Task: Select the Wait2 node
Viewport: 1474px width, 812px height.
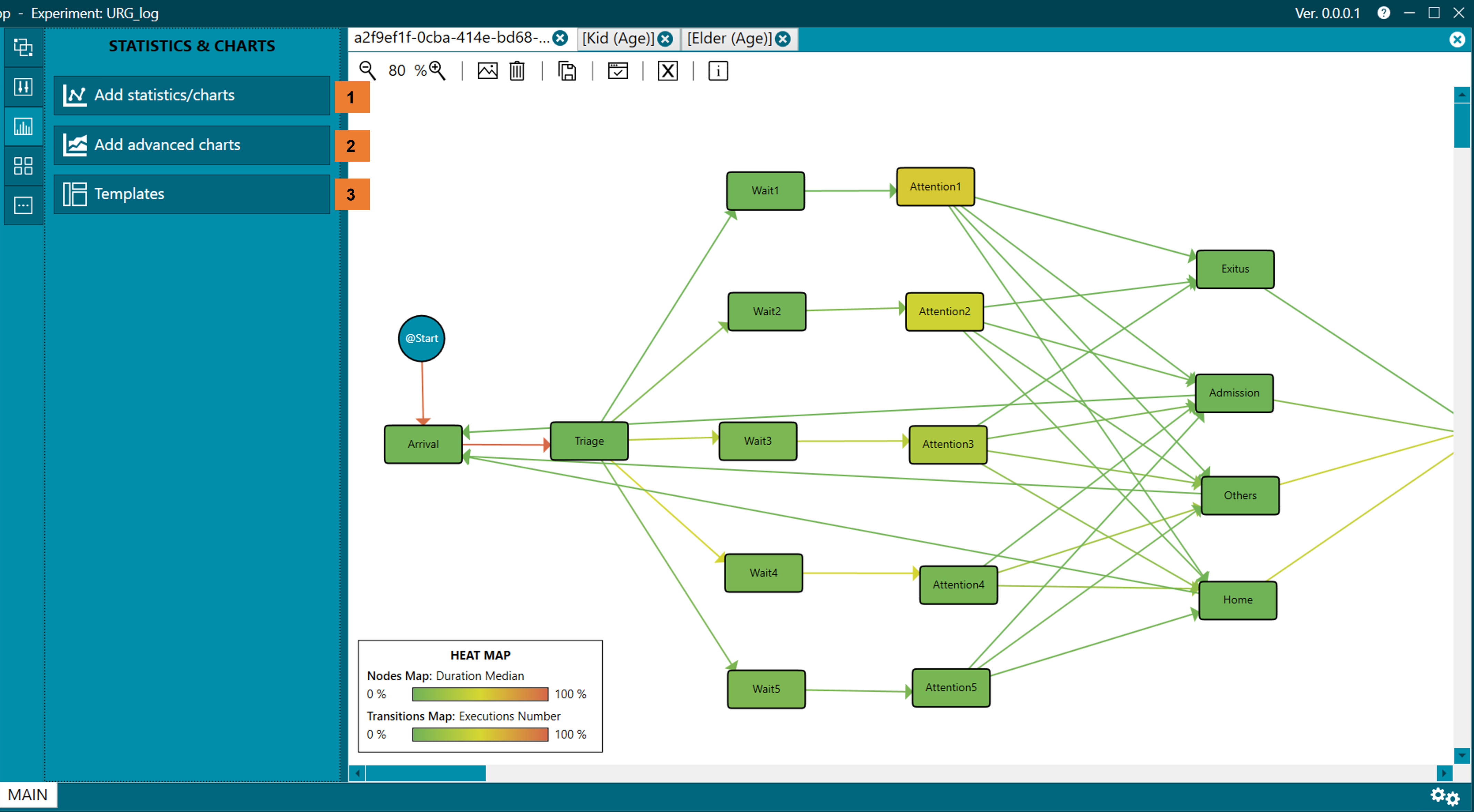Action: [x=767, y=311]
